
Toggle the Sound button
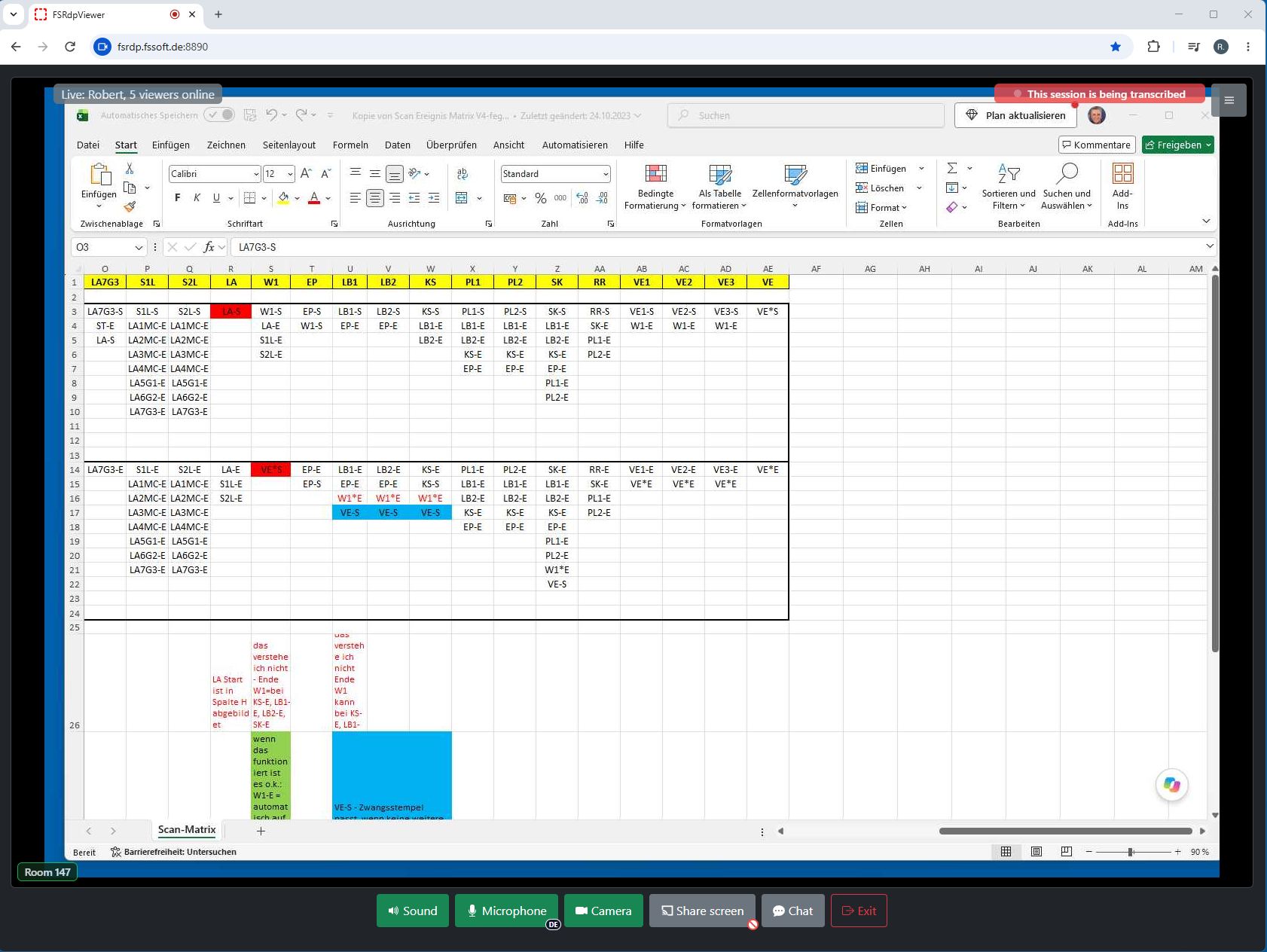413,911
